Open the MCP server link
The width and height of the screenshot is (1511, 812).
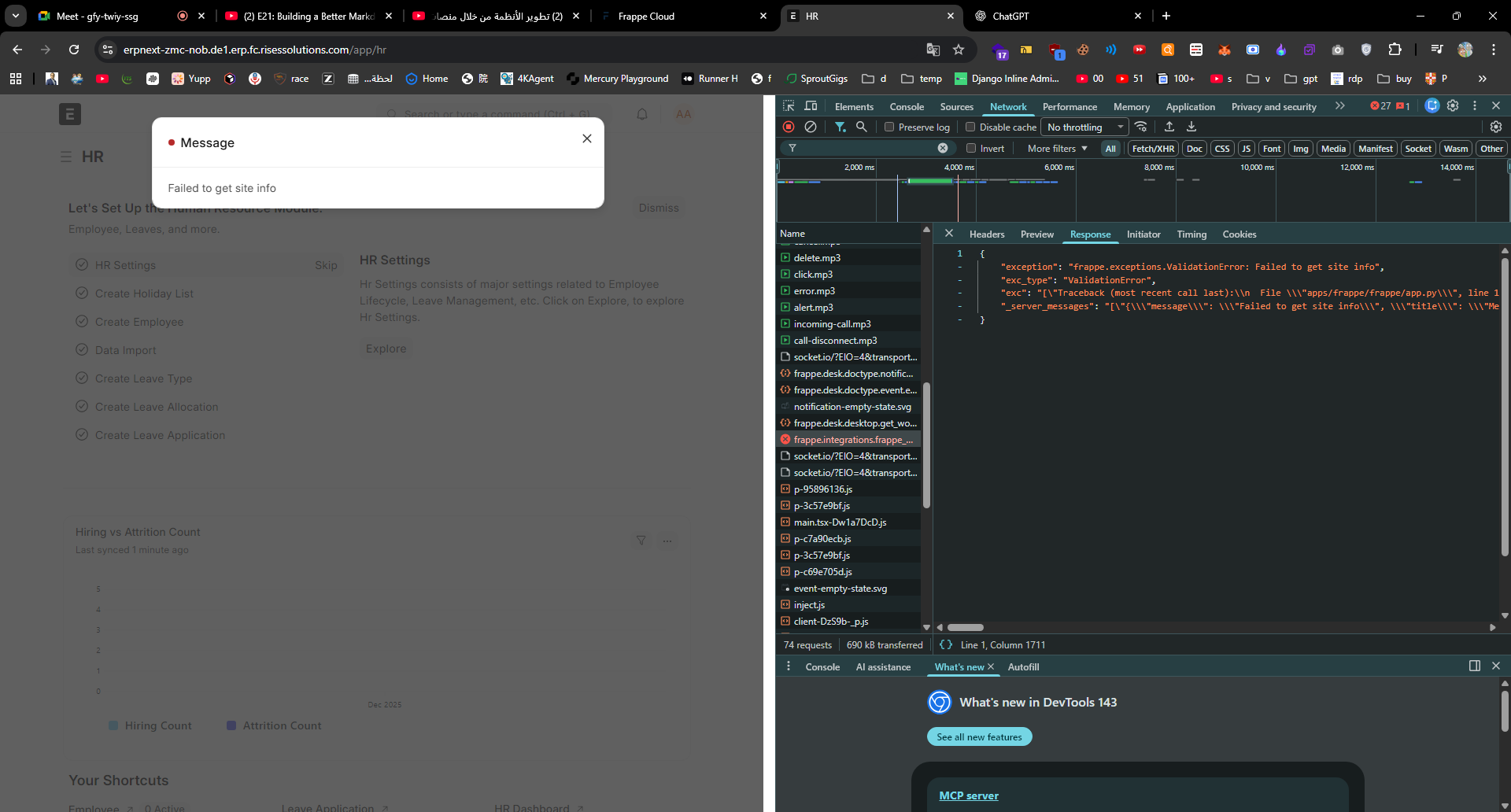tap(969, 795)
